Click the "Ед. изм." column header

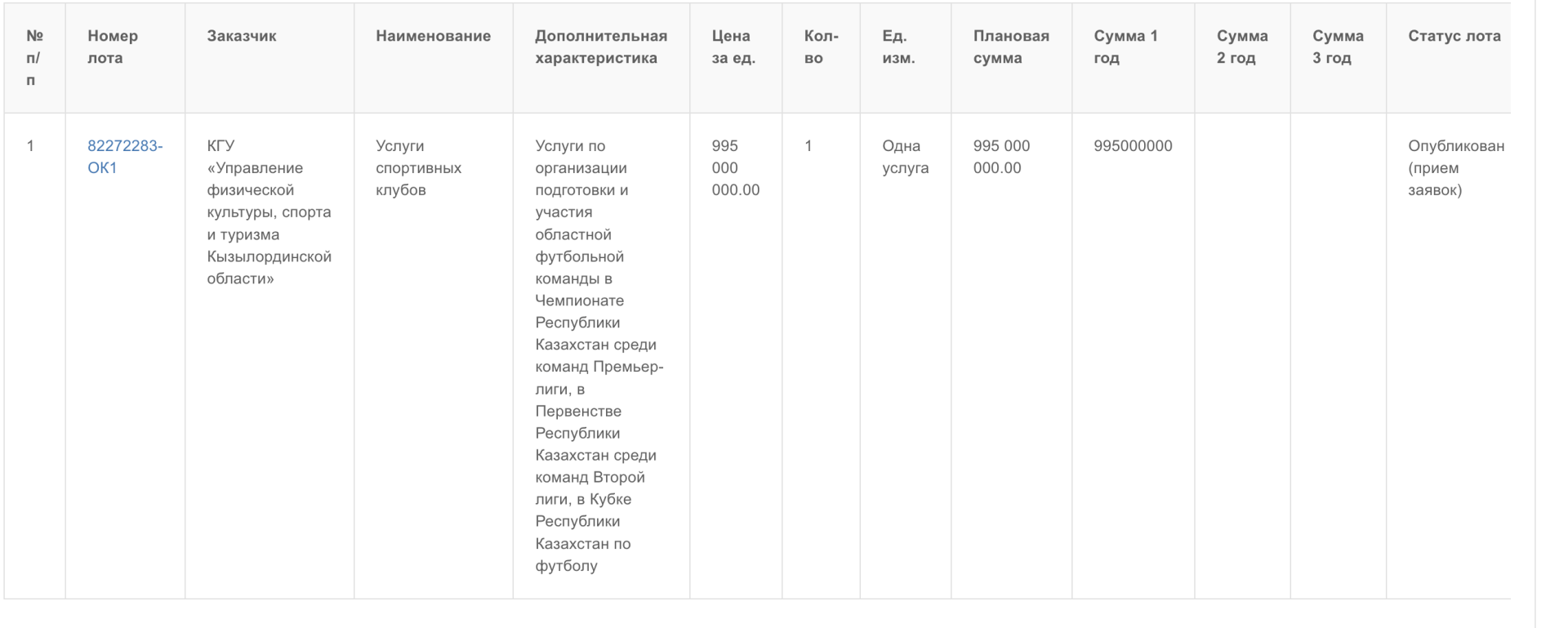click(898, 47)
